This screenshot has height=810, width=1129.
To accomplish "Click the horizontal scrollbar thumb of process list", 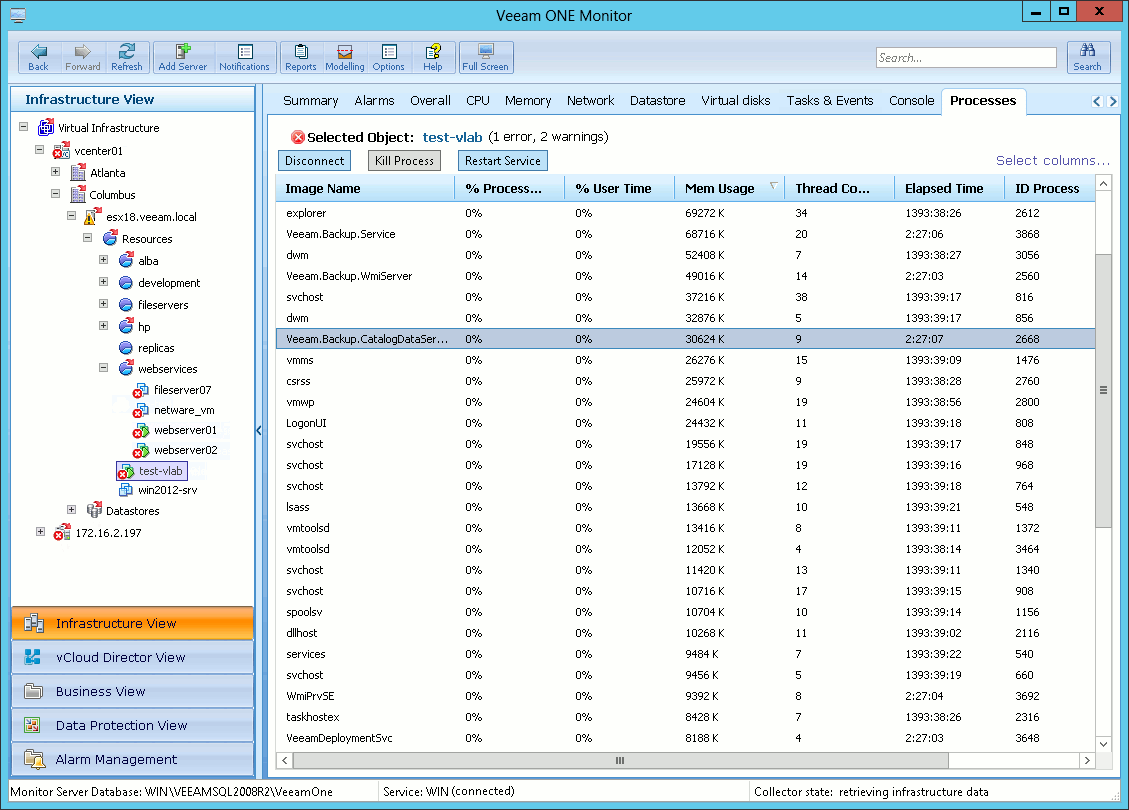I will (x=620, y=760).
